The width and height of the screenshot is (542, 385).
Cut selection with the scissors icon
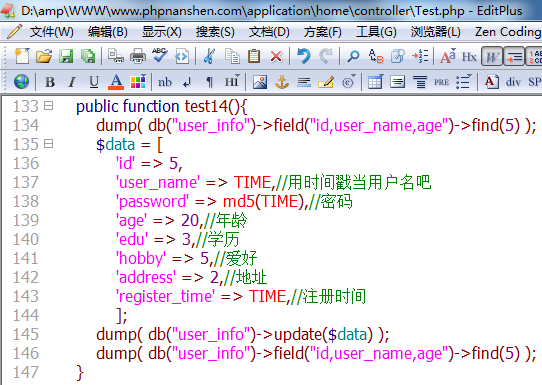click(x=209, y=56)
